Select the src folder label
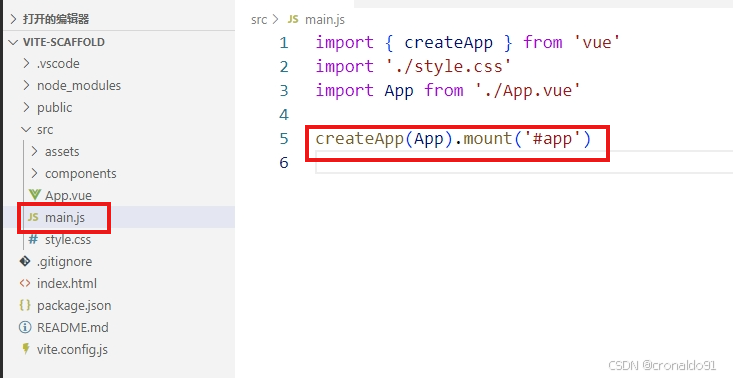 pos(45,129)
